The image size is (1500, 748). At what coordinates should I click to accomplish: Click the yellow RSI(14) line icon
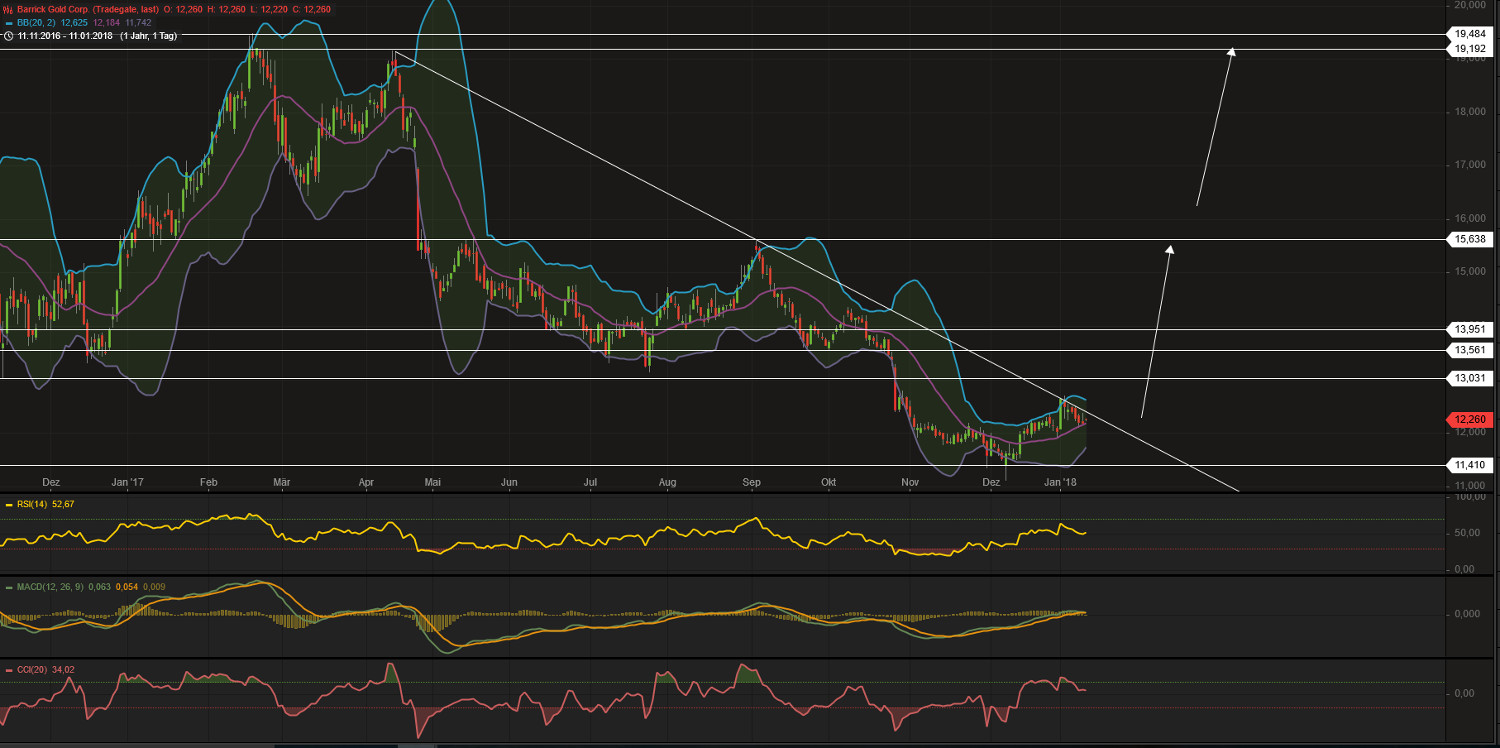point(8,504)
